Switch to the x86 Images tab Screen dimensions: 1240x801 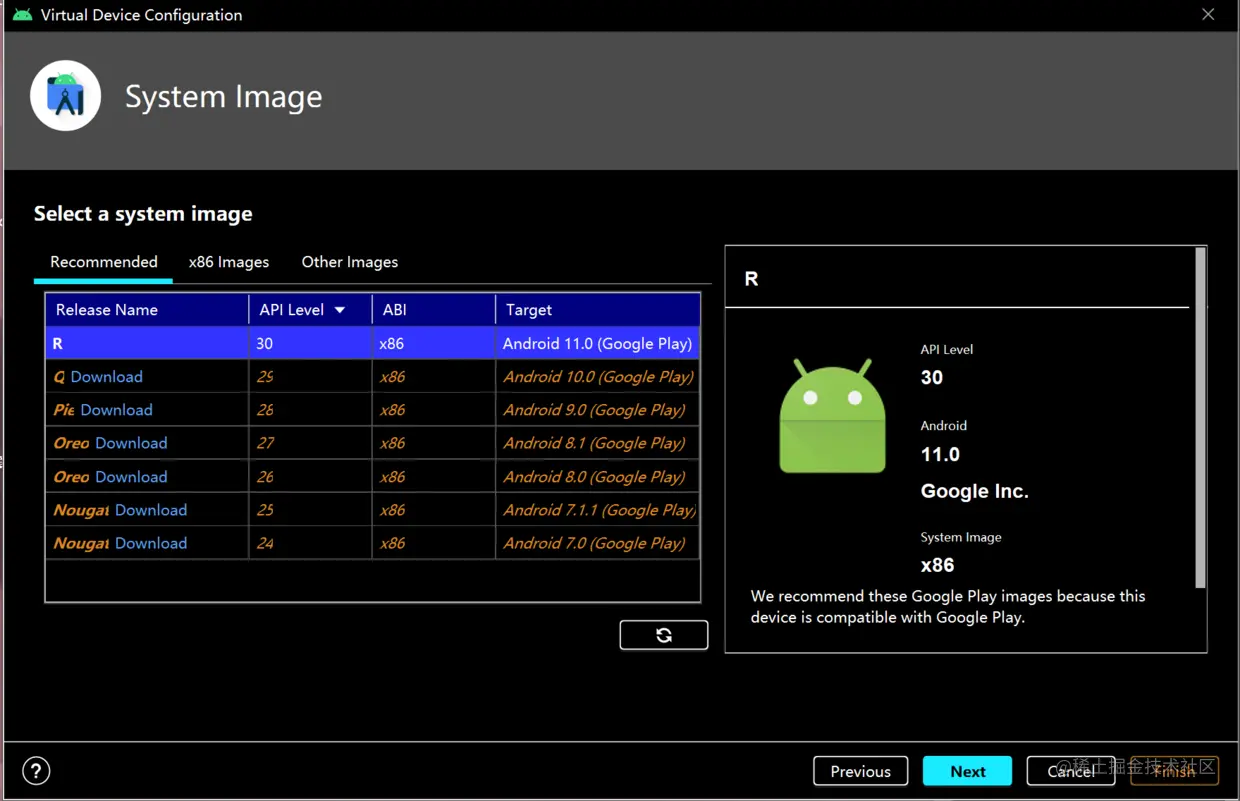coord(229,262)
